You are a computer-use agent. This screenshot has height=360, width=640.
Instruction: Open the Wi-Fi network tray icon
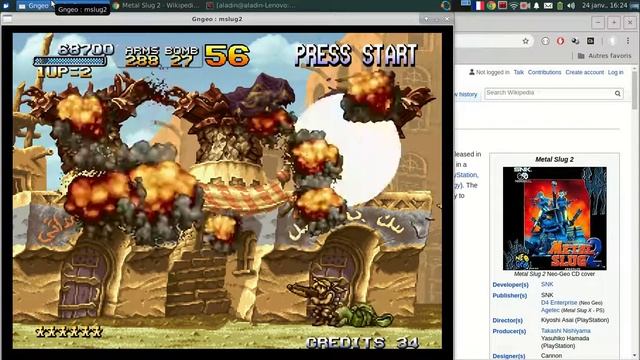(x=514, y=5)
